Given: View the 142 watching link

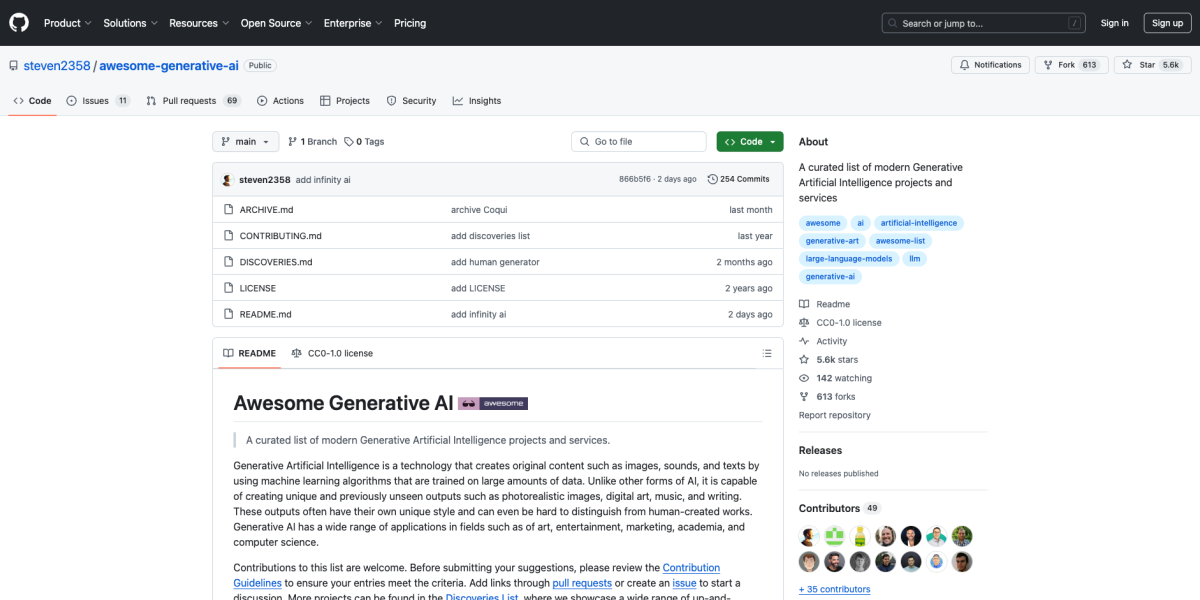Looking at the screenshot, I should tap(835, 378).
